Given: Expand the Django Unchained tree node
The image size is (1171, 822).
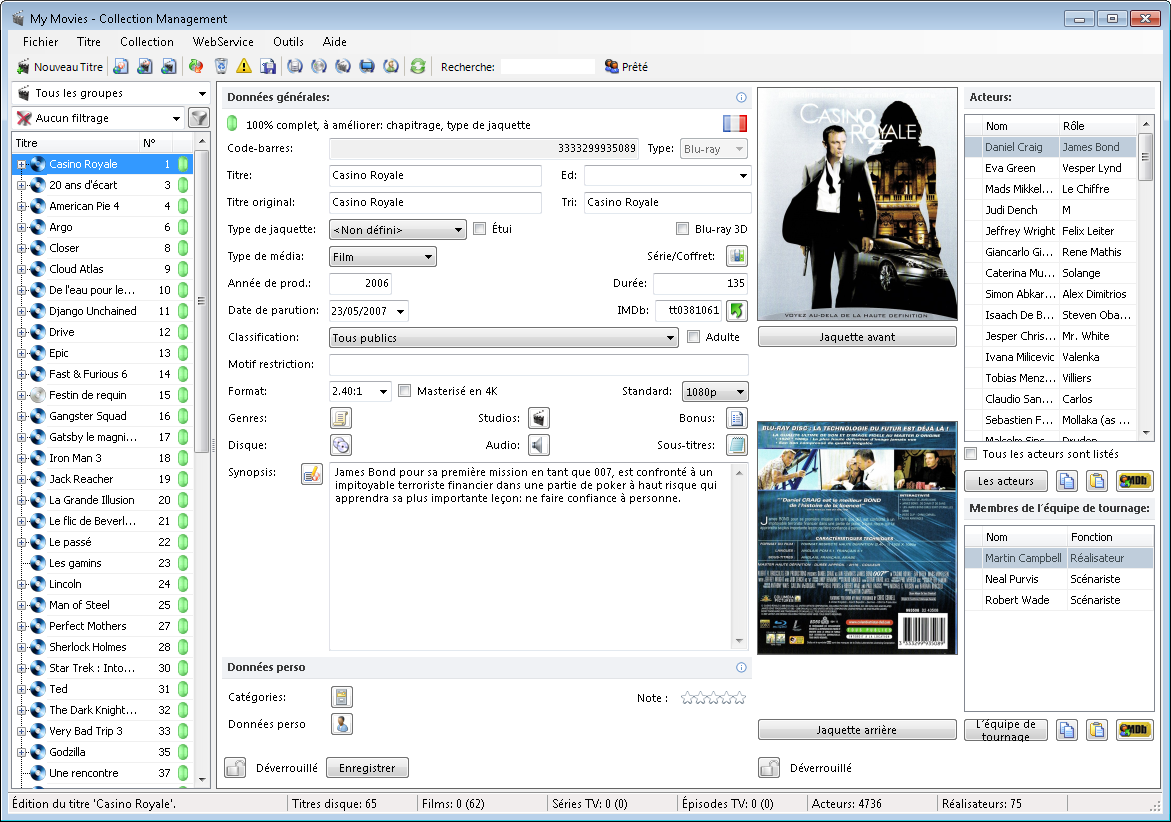Looking at the screenshot, I should coord(22,311).
